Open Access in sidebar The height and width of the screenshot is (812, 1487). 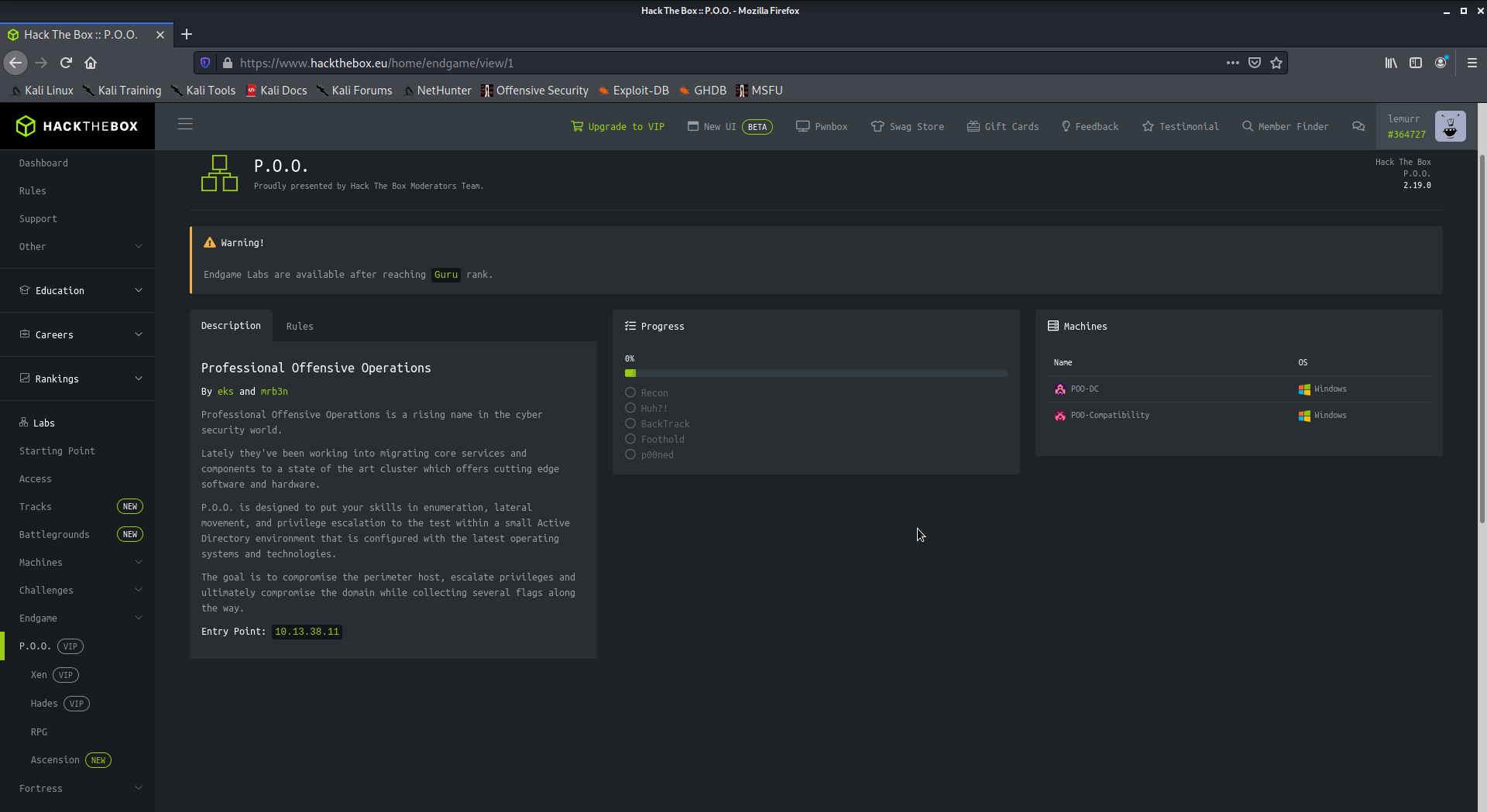(x=36, y=479)
